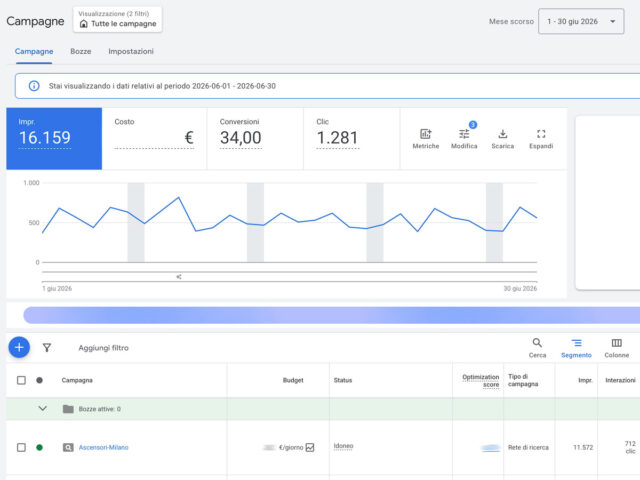Image resolution: width=640 pixels, height=480 pixels.
Task: Click the green status dot of Ascensori-Milano
Action: (39, 447)
